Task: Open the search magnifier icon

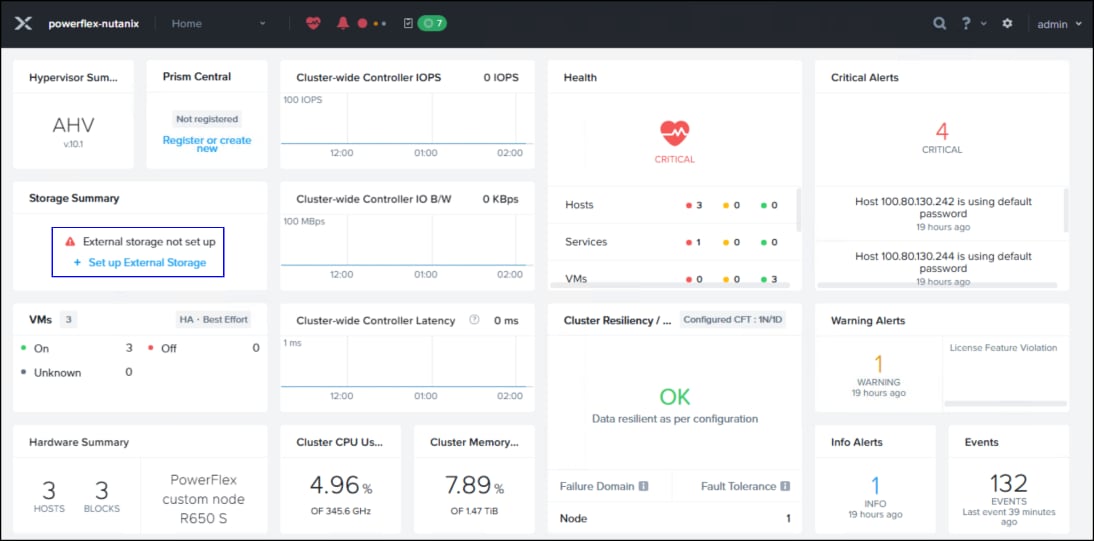Action: coord(940,23)
